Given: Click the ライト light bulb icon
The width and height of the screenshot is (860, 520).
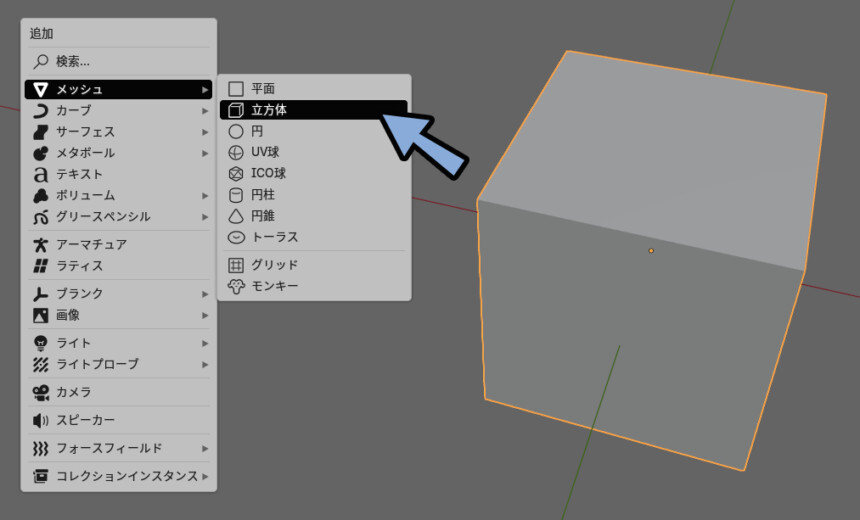Looking at the screenshot, I should point(41,343).
